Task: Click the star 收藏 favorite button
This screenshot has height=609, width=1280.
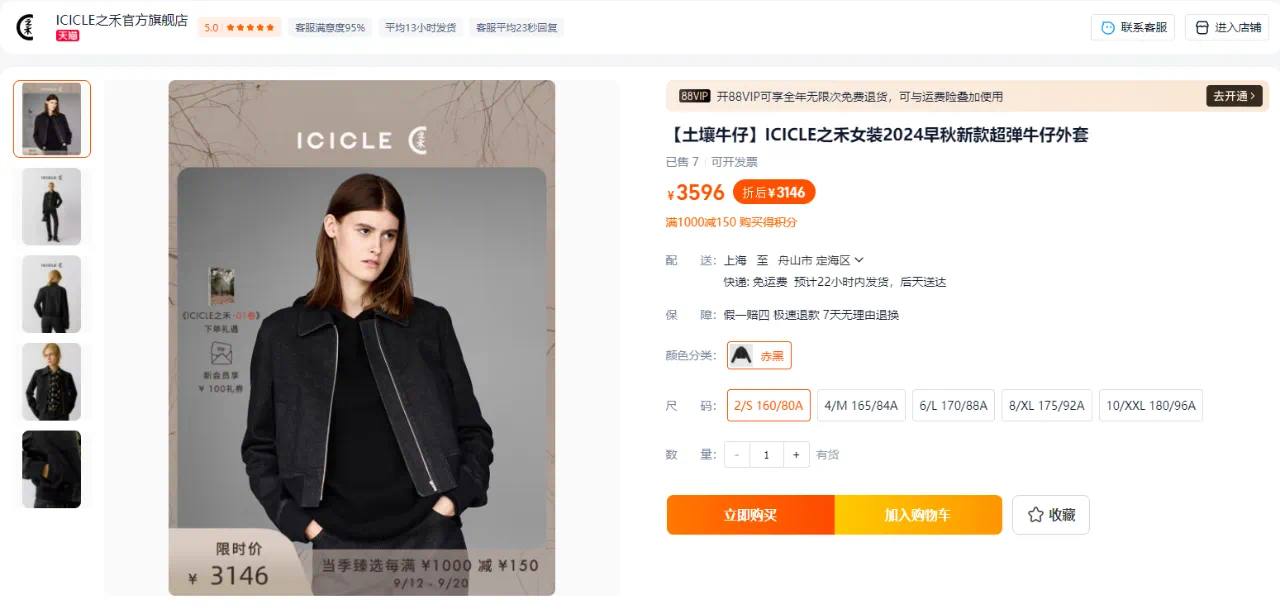Action: (1051, 515)
